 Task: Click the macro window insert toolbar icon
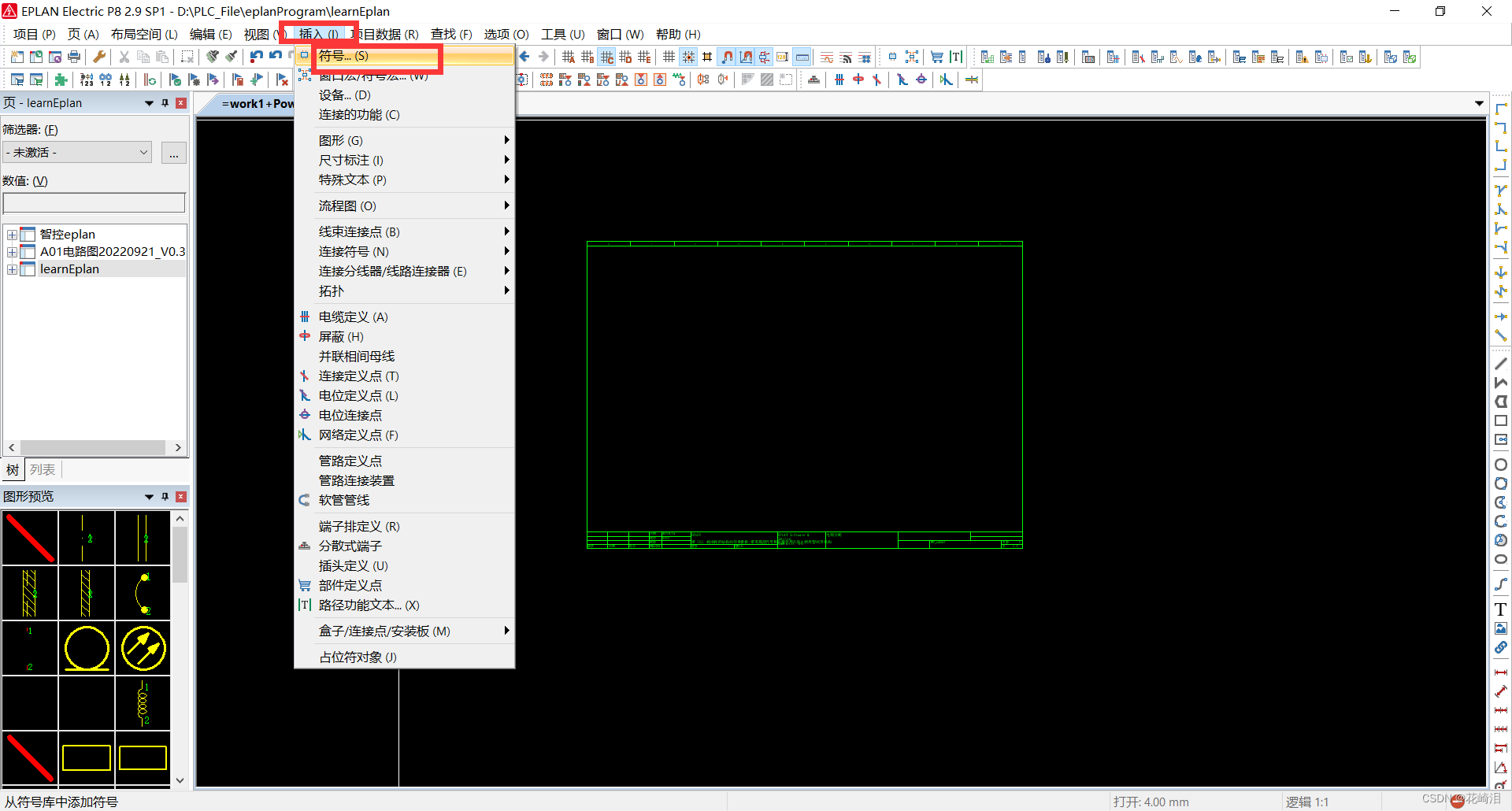(x=912, y=57)
